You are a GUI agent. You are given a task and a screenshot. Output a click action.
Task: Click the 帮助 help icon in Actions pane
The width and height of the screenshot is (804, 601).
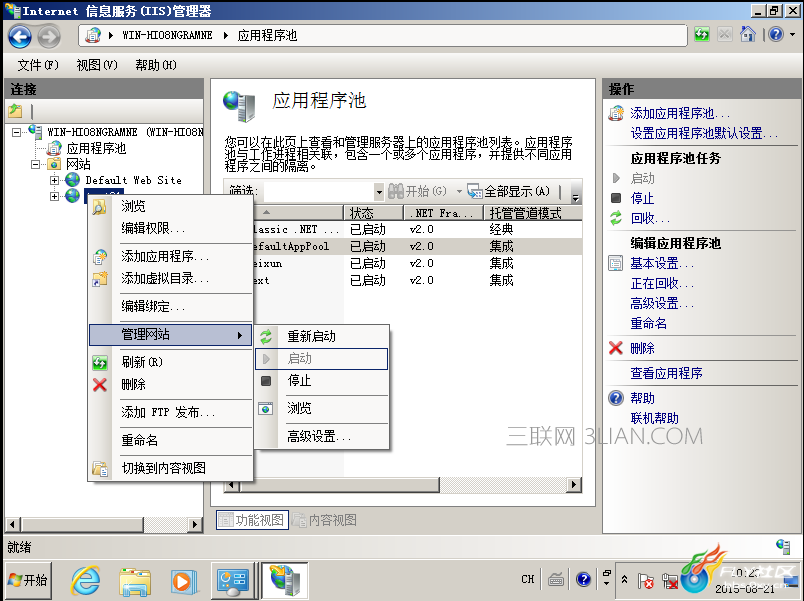pos(616,398)
